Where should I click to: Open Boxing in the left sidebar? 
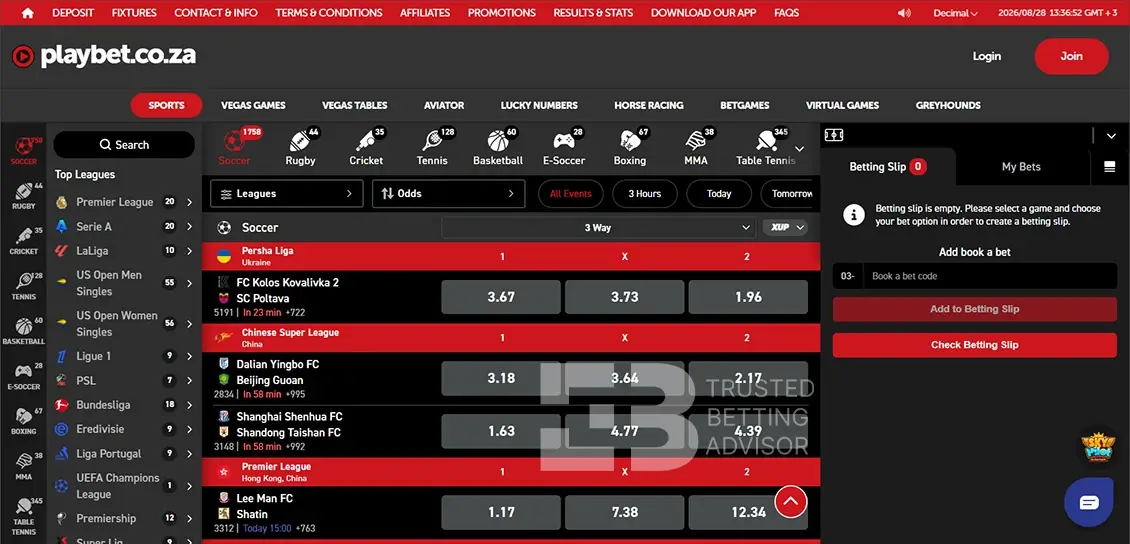coord(24,422)
